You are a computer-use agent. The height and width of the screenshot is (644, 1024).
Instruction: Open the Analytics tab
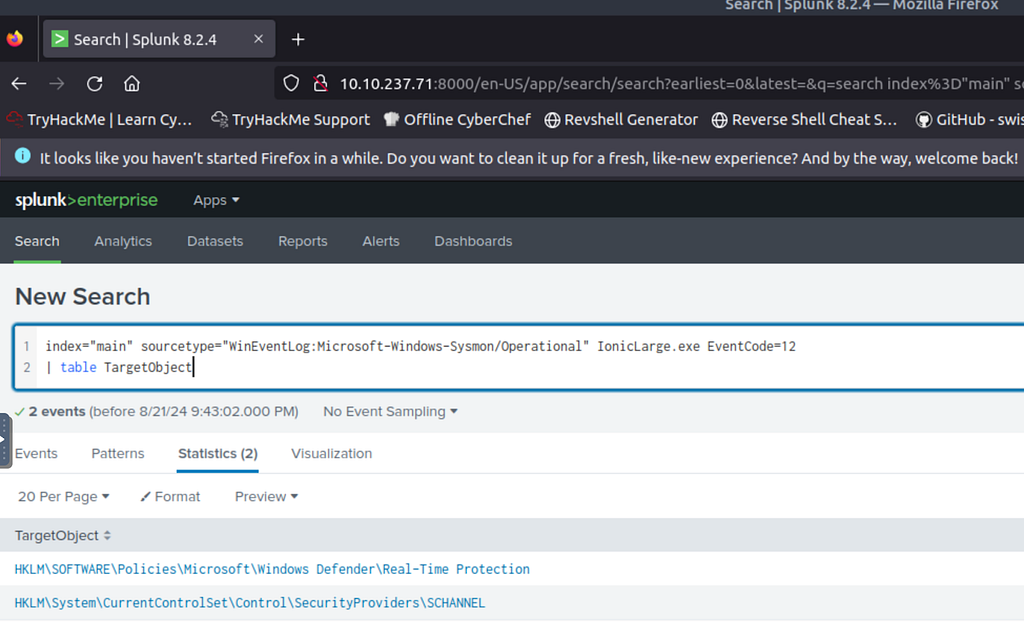coord(123,241)
